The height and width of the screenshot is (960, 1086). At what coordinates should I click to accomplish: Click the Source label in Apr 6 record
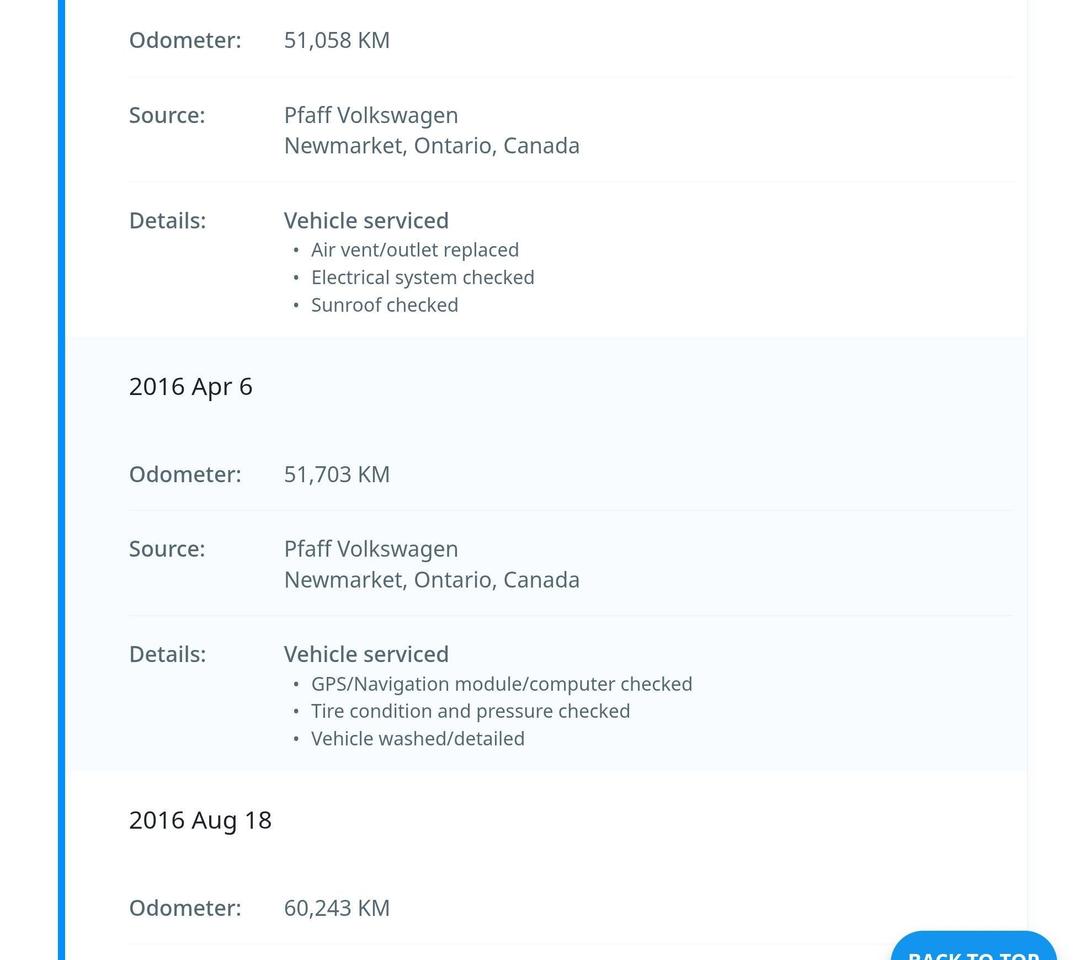tap(167, 550)
